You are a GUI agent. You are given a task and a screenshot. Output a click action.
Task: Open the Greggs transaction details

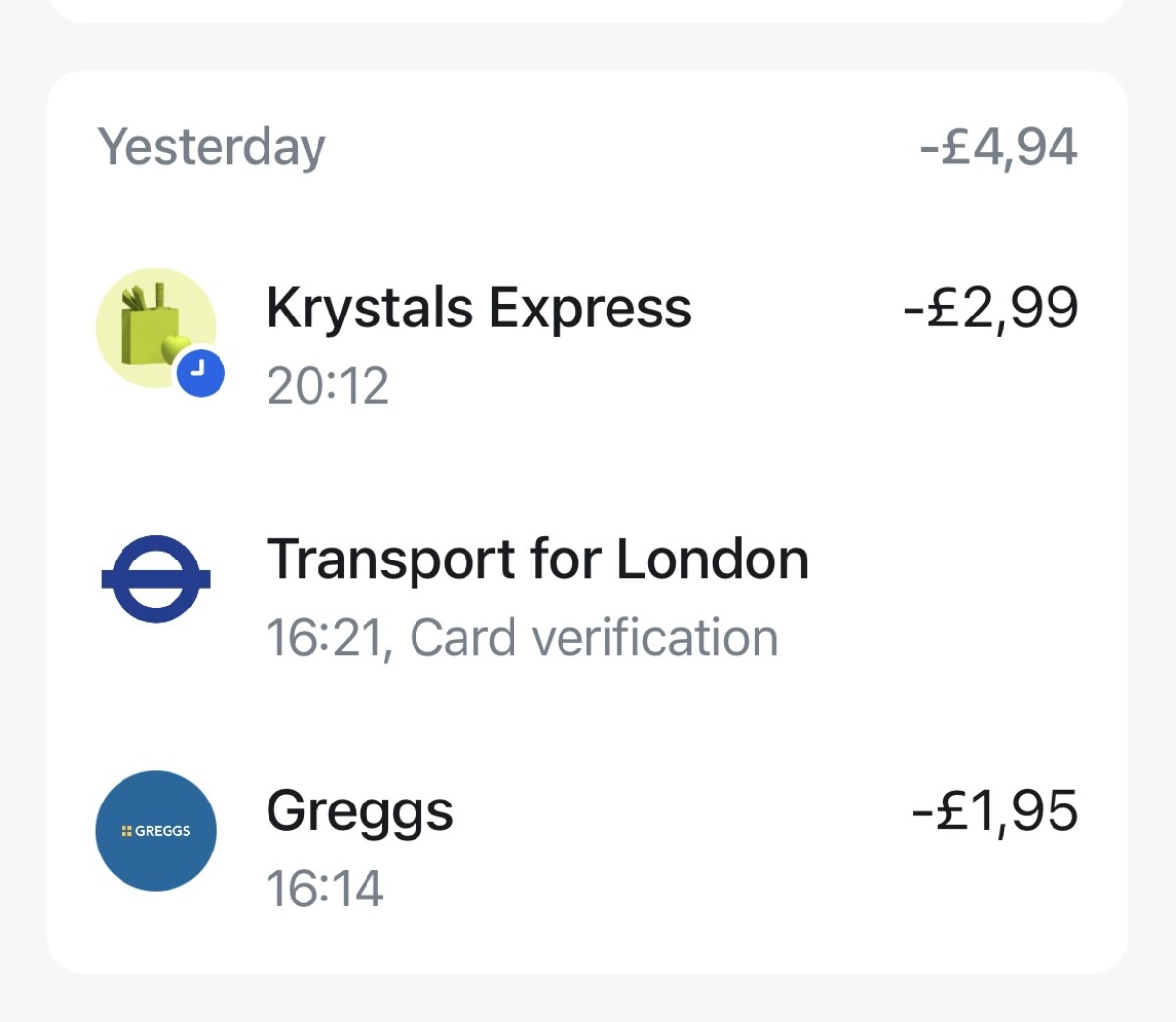[x=360, y=811]
